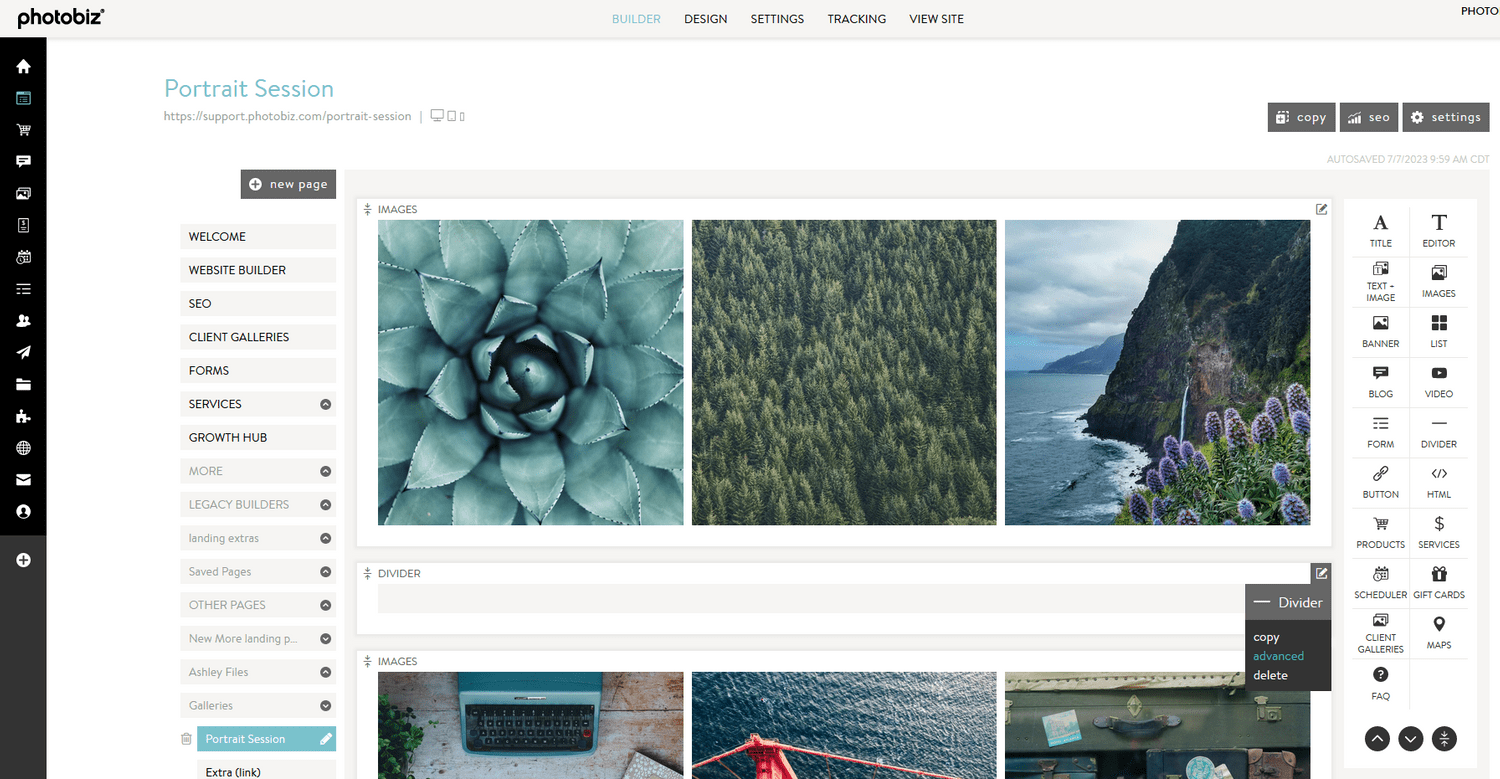
Task: Expand the MORE section
Action: tap(324, 470)
